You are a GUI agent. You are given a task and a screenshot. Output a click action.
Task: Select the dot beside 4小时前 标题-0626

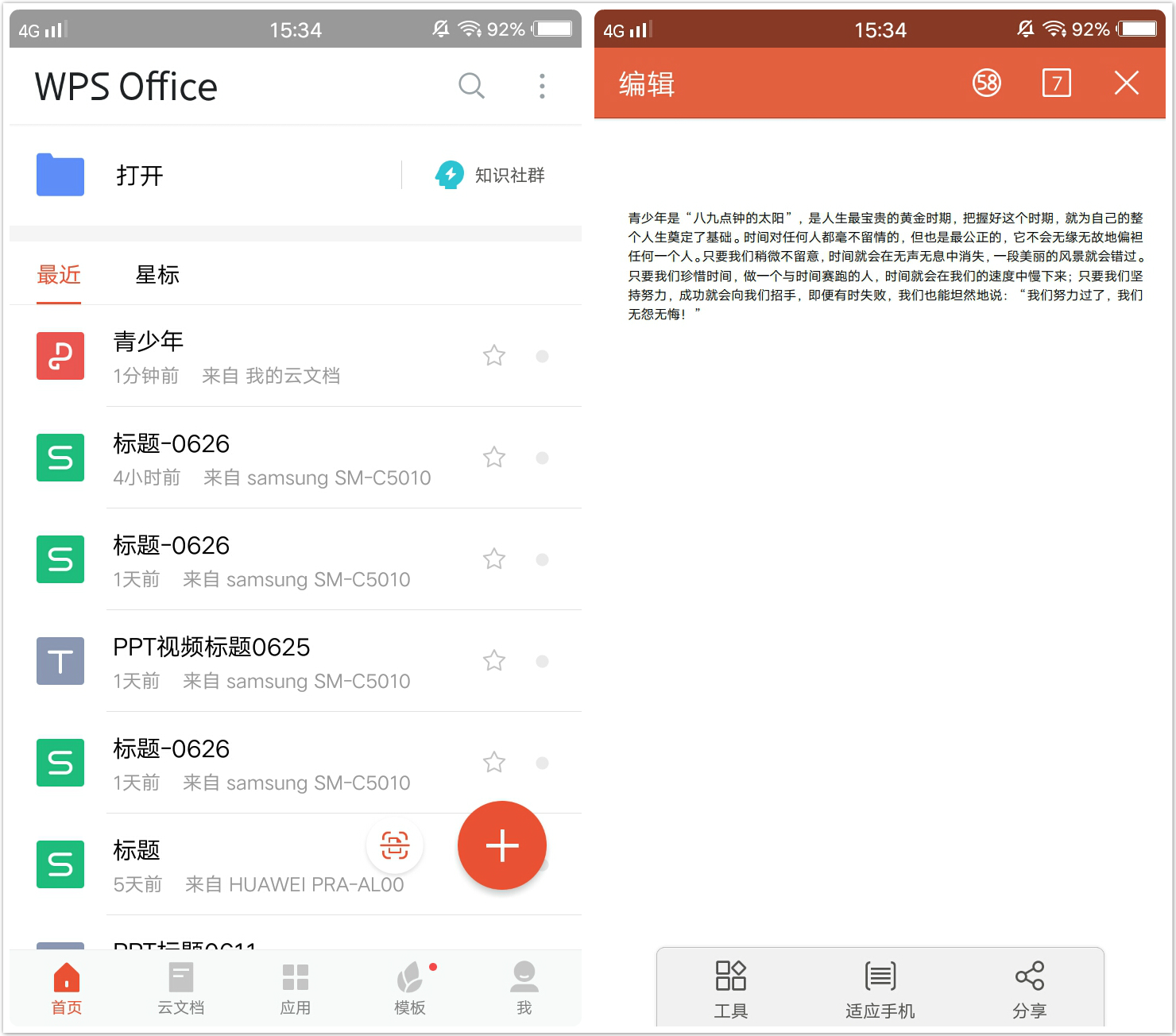(542, 458)
